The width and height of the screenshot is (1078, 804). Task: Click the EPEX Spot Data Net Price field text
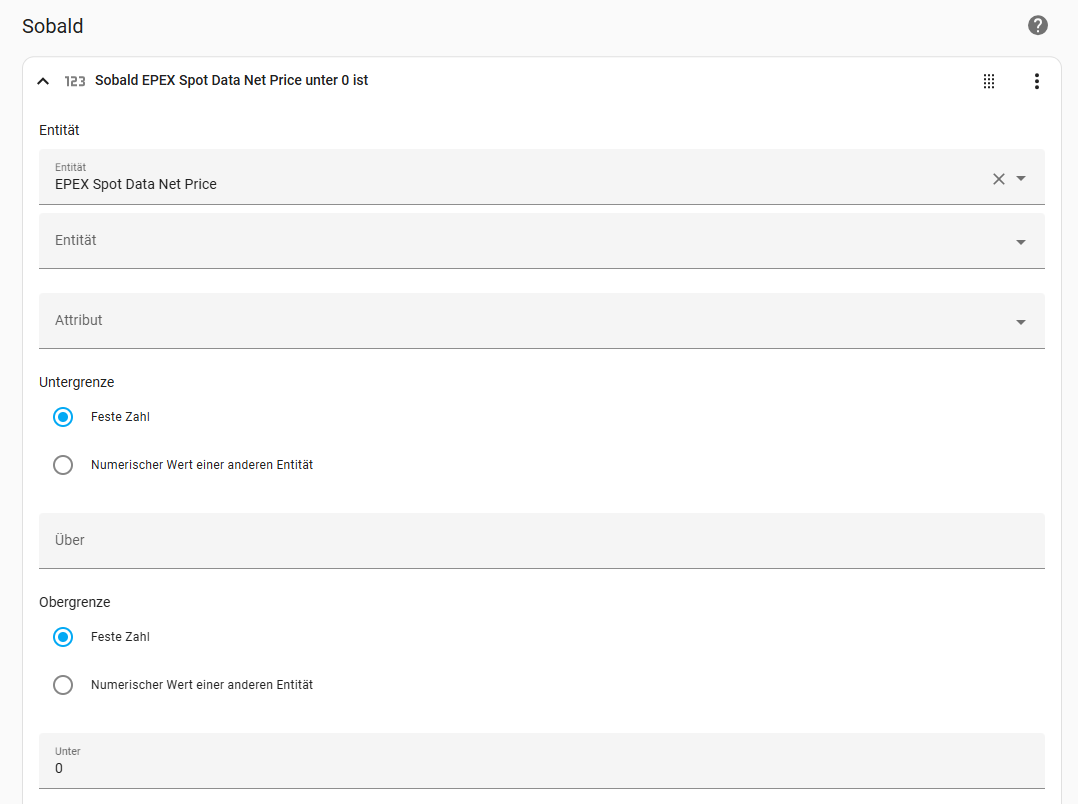point(136,184)
